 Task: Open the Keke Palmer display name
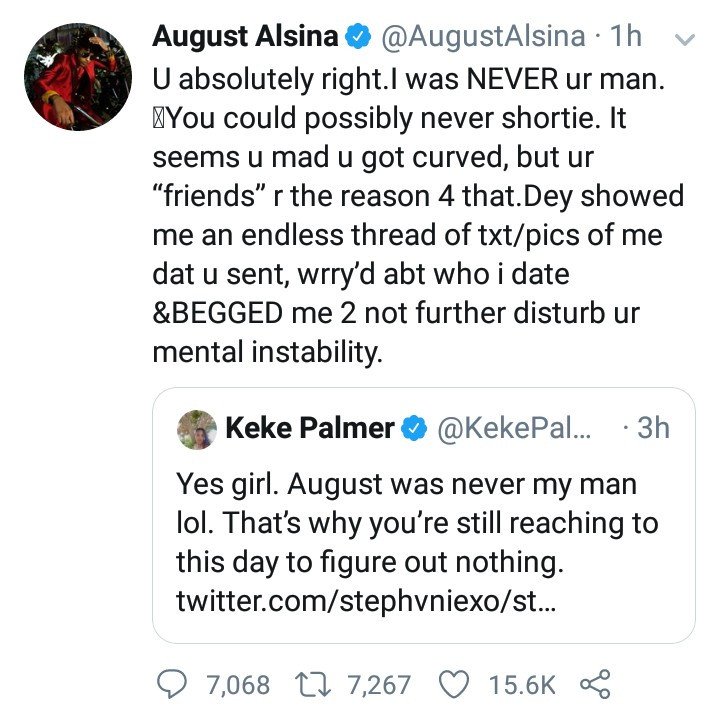[x=310, y=428]
